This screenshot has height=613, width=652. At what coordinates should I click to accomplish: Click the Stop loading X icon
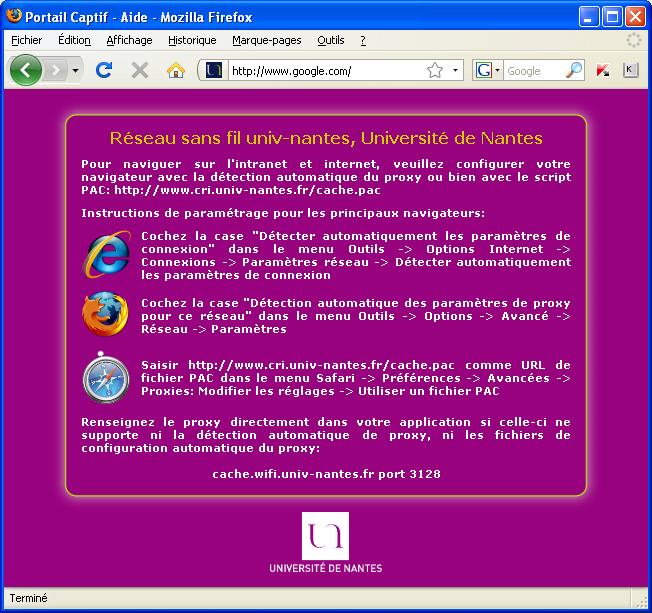(140, 70)
